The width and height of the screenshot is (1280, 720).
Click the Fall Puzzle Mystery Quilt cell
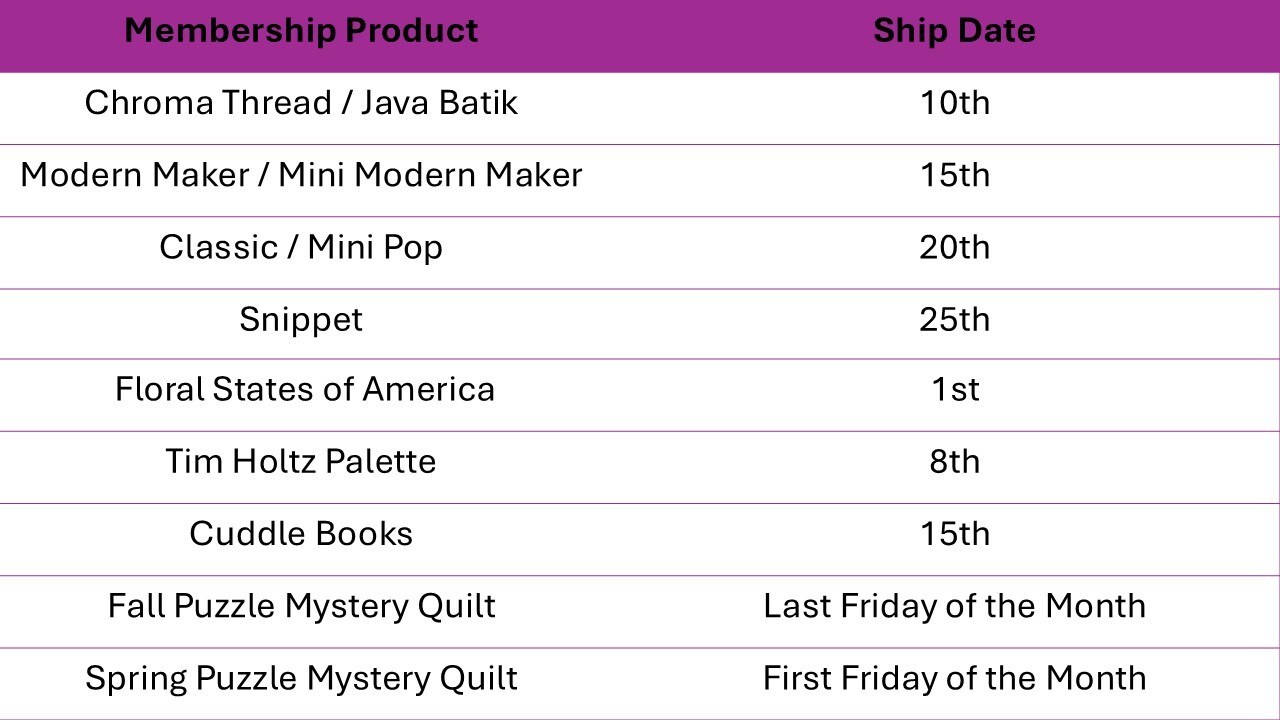[x=301, y=605]
